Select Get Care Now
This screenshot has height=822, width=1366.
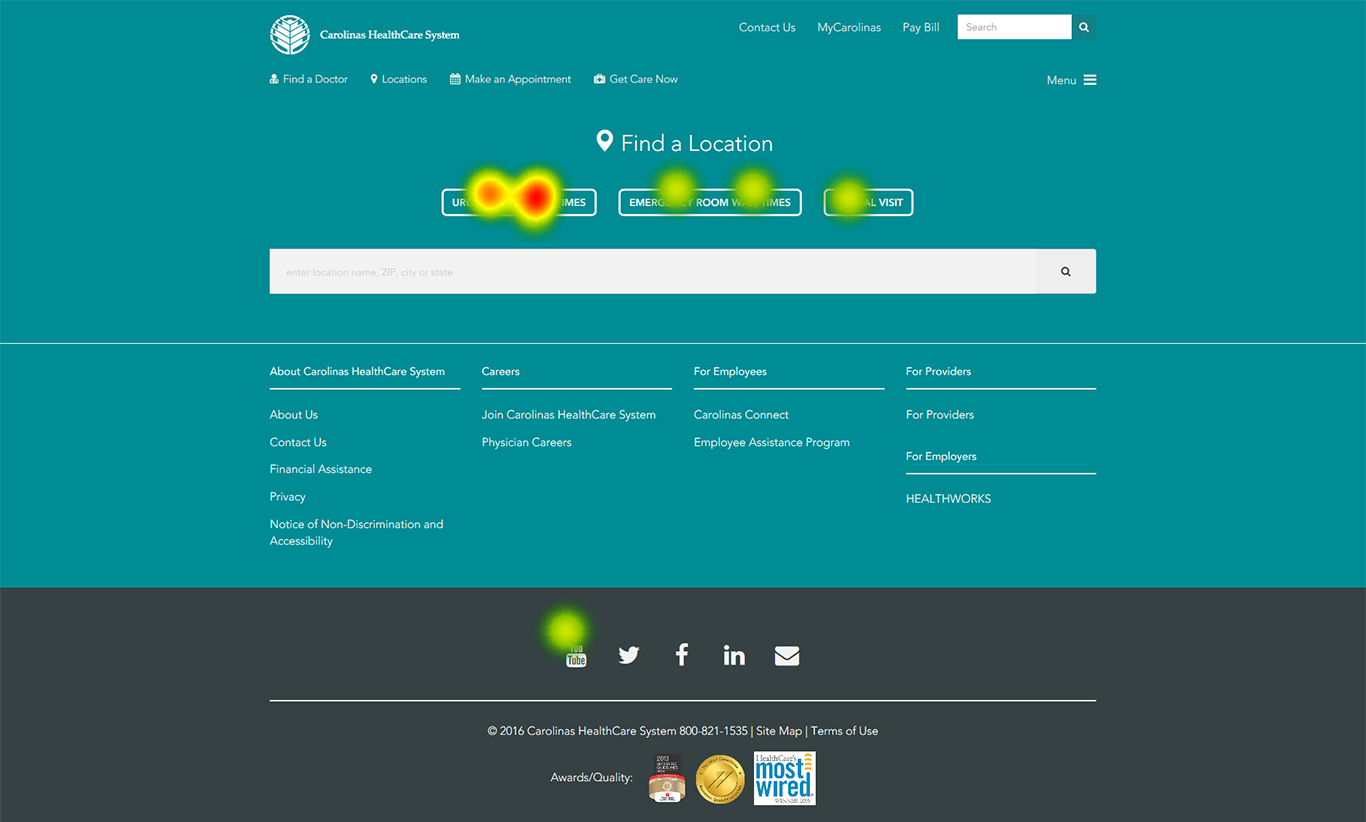[636, 79]
